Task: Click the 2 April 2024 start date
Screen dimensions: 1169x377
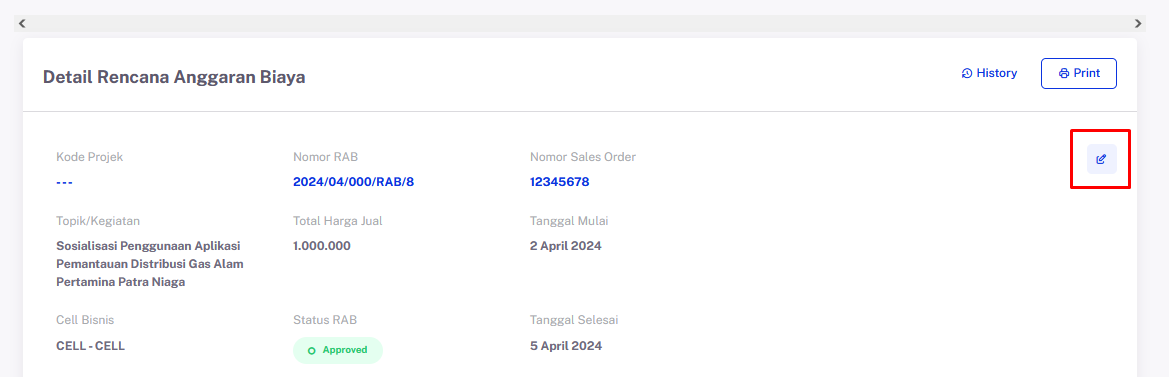Action: (x=566, y=246)
